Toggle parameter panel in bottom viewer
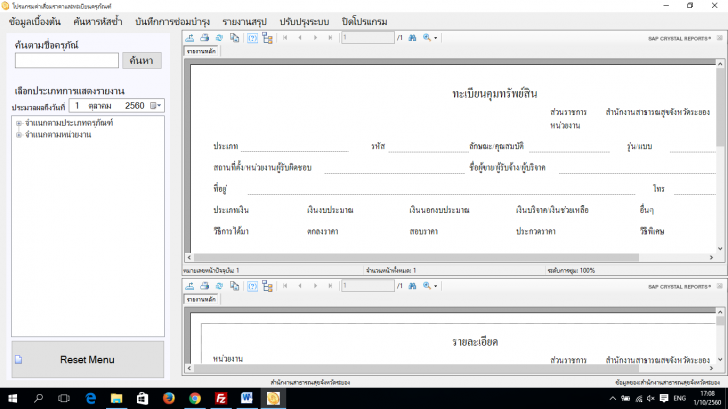The width and height of the screenshot is (728, 409). click(x=252, y=286)
